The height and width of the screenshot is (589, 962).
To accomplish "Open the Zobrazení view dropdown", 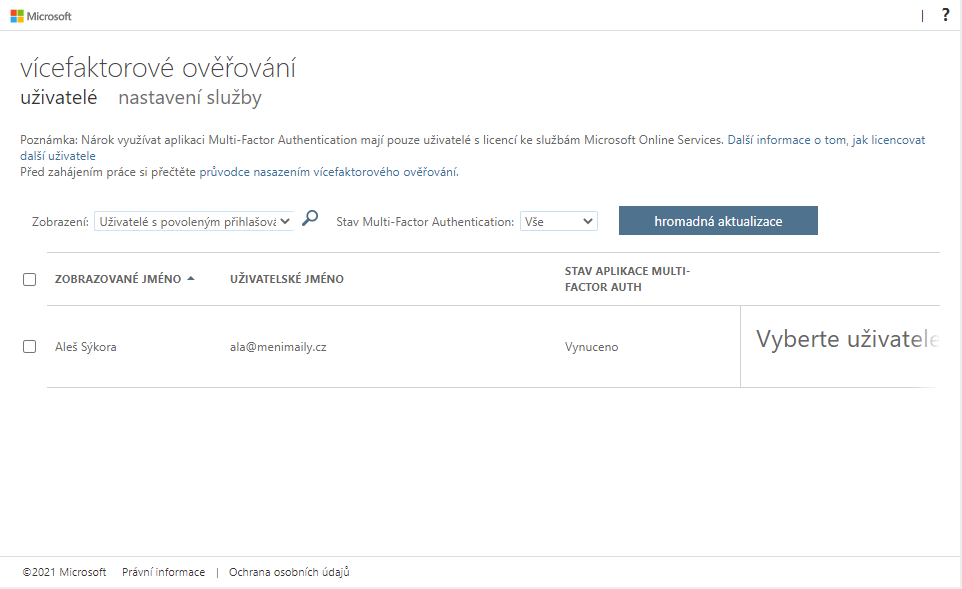I will [194, 221].
